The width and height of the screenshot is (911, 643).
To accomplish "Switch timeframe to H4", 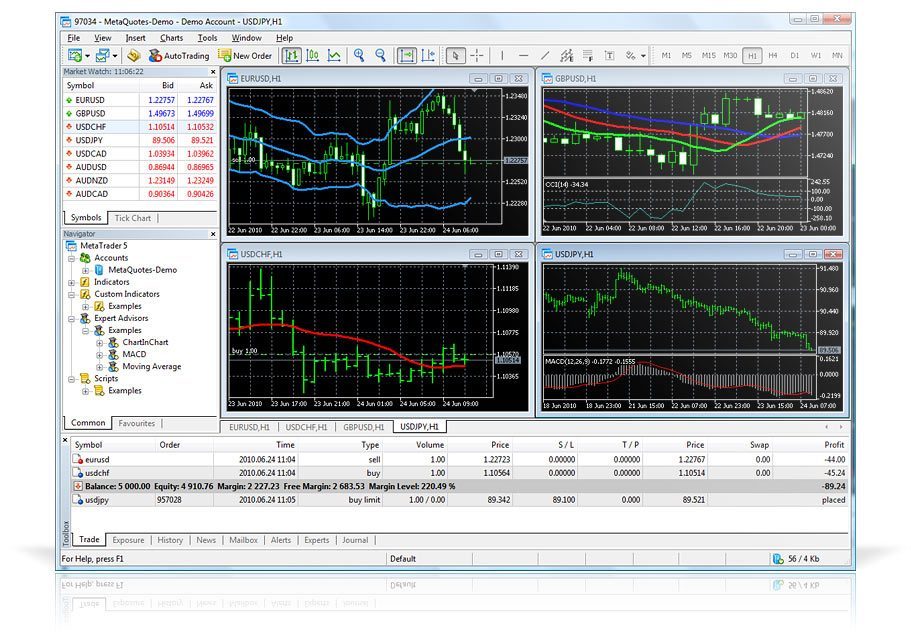I will (x=771, y=56).
